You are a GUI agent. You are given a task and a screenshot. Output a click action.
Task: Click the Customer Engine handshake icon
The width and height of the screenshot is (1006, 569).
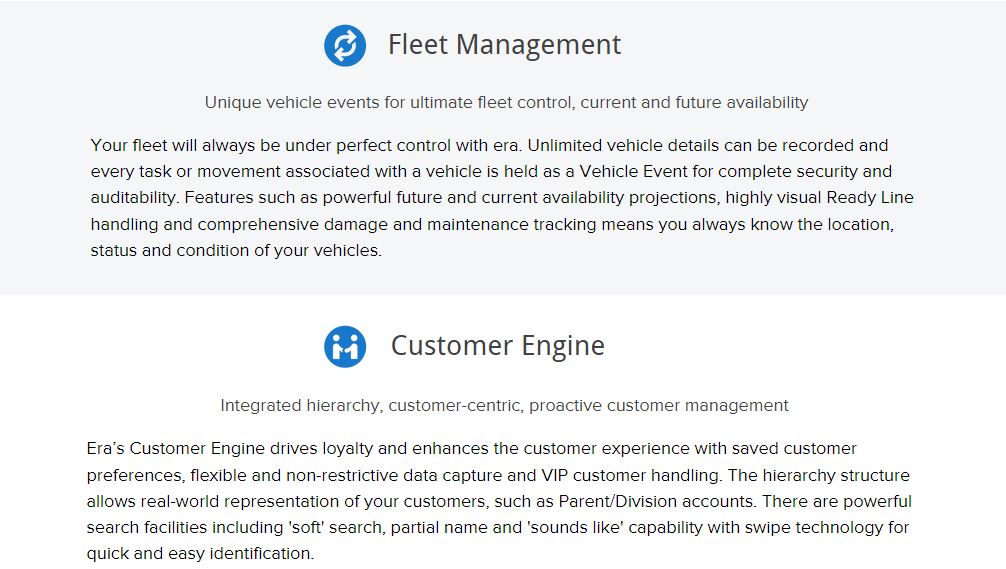point(345,347)
